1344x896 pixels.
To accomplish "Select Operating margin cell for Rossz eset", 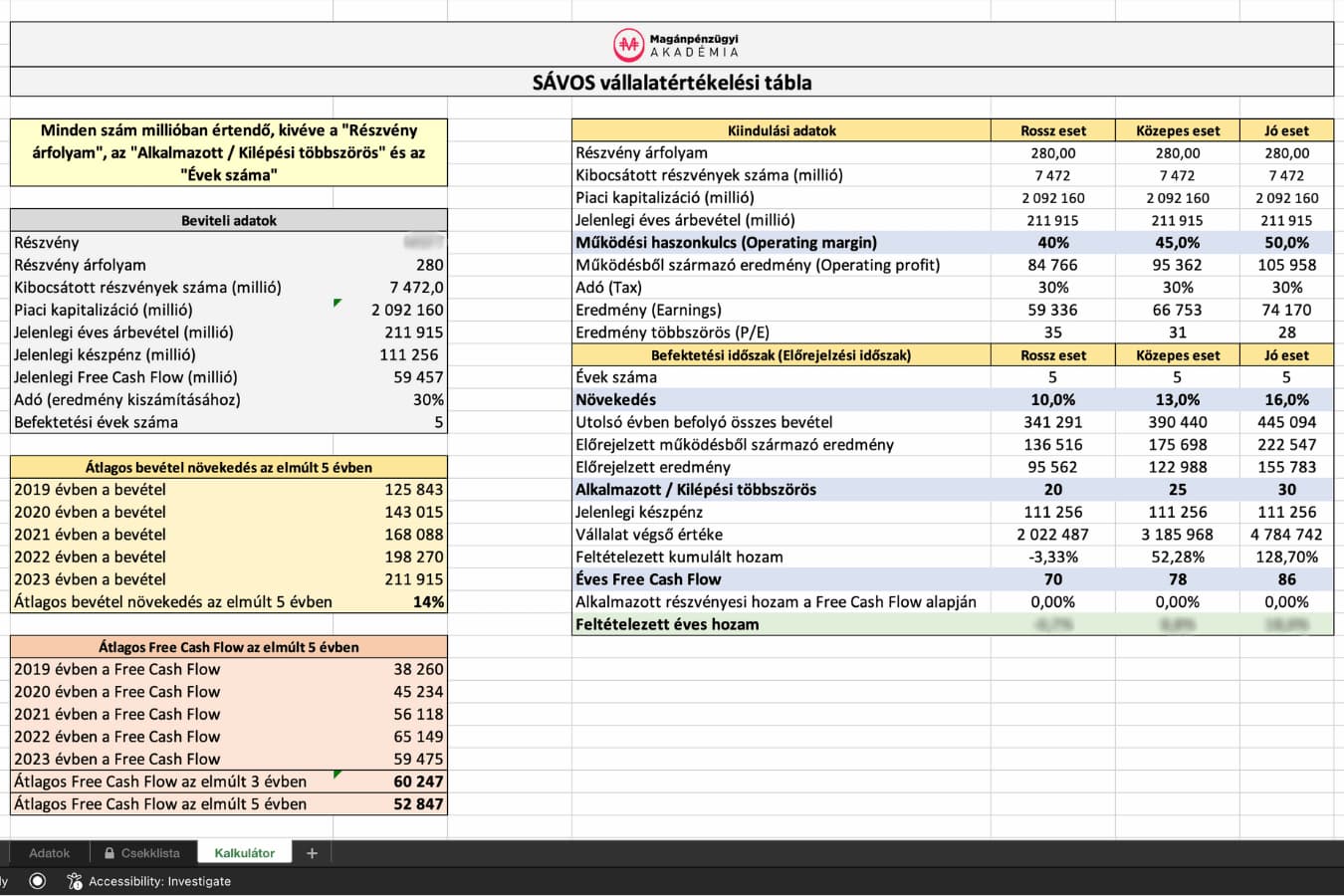I will click(1052, 243).
